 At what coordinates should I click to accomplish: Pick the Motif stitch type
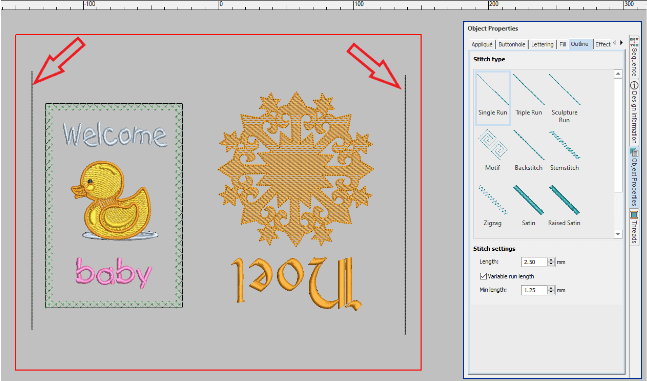493,150
